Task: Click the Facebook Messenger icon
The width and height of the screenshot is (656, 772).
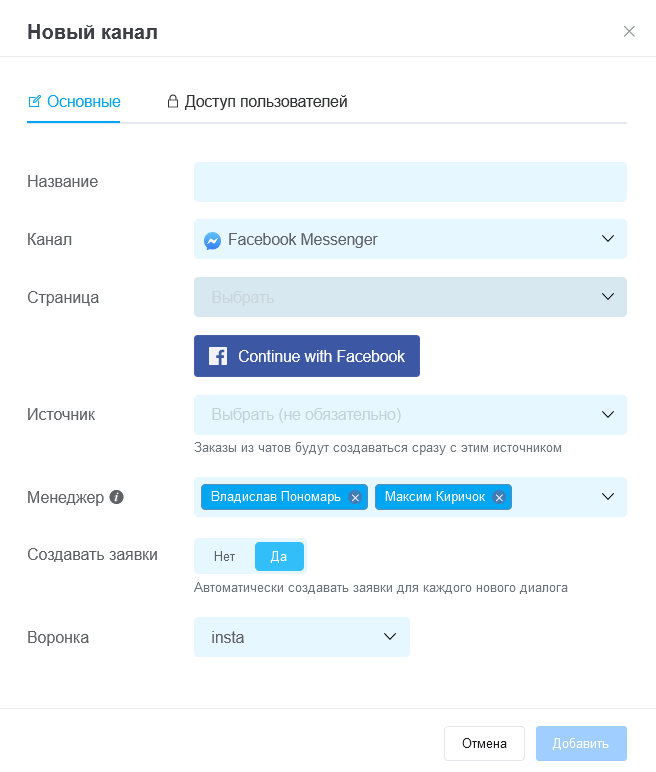Action: [212, 240]
